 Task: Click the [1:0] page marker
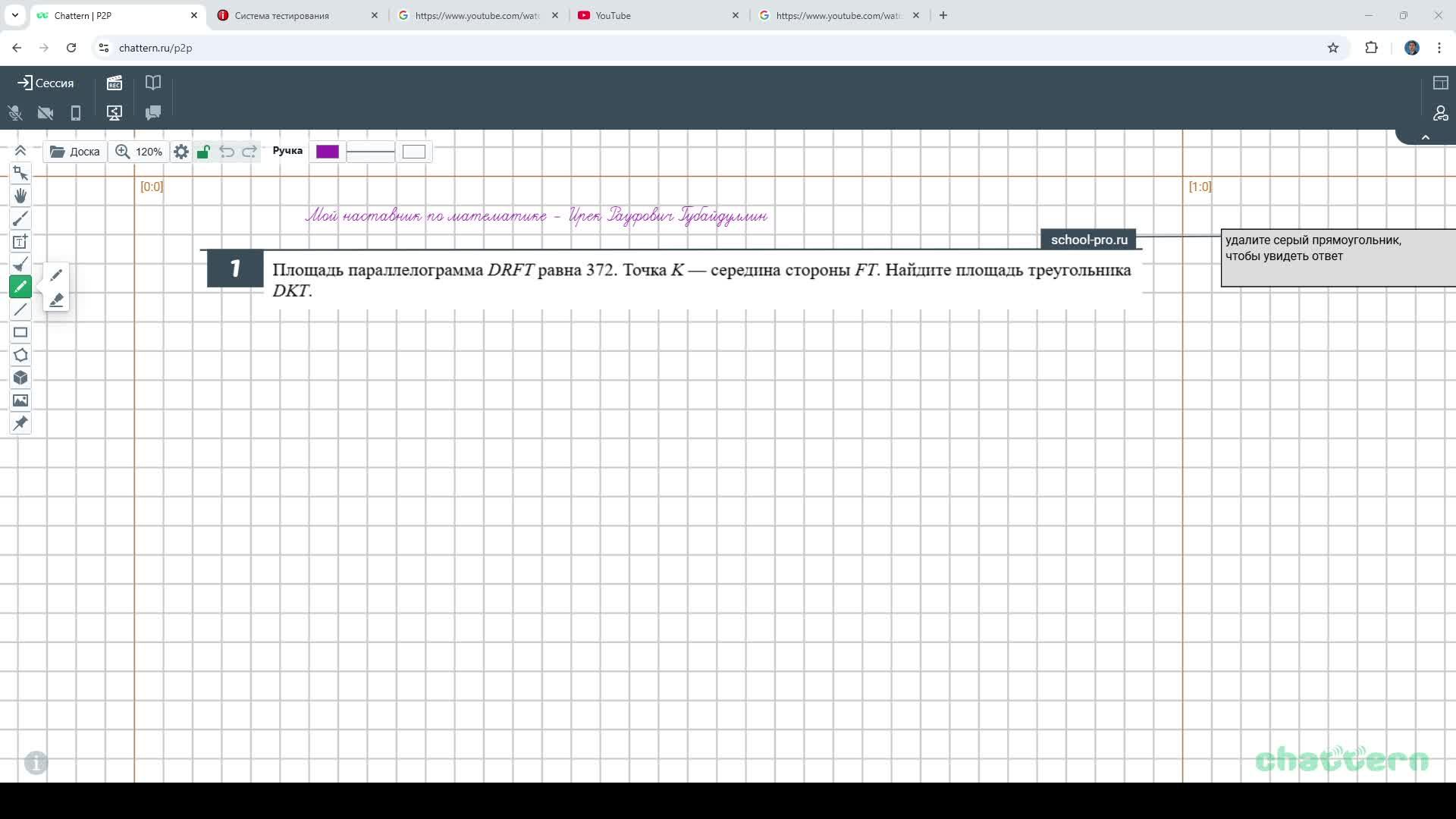[1200, 187]
